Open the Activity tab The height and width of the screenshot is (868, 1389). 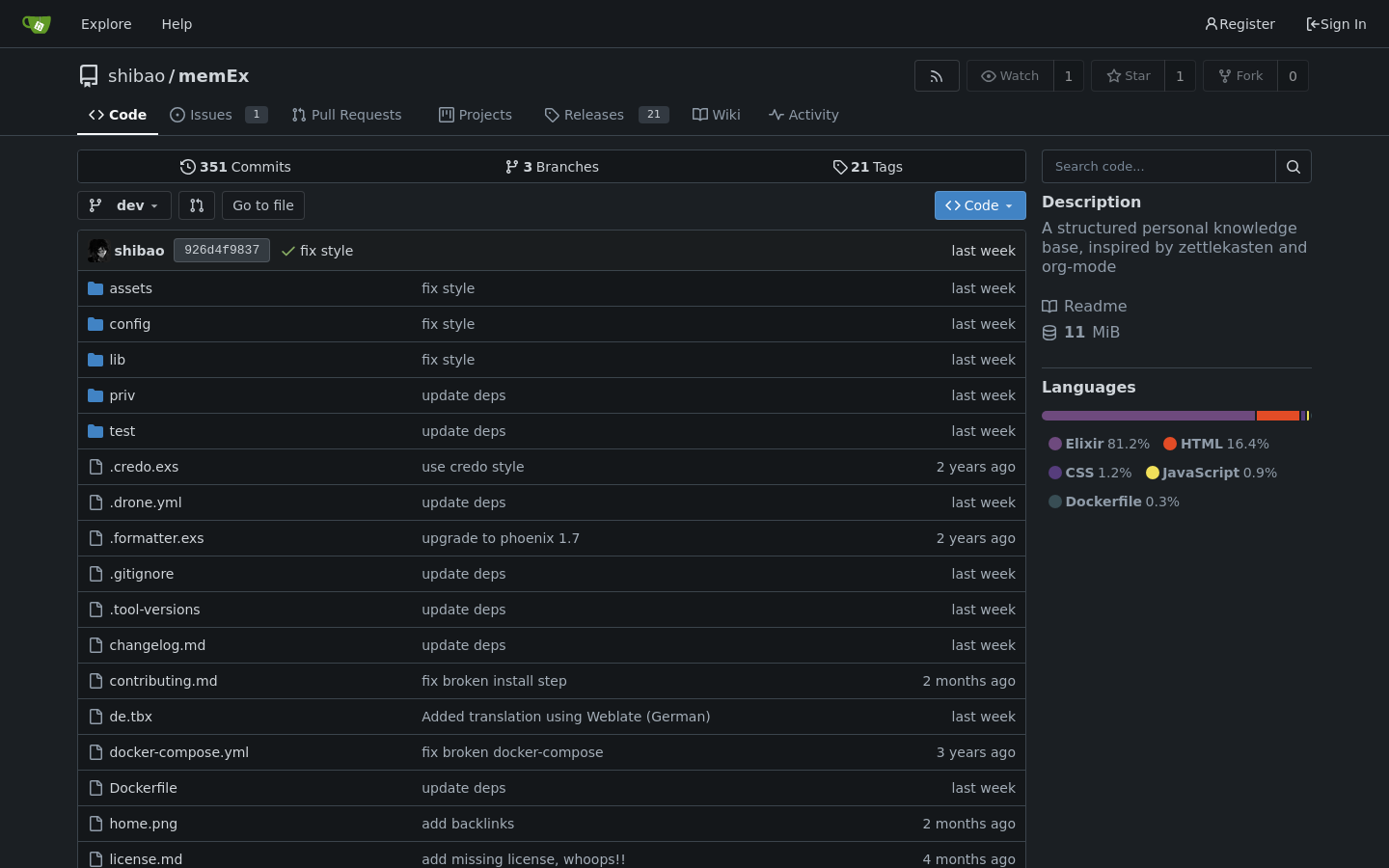803,115
